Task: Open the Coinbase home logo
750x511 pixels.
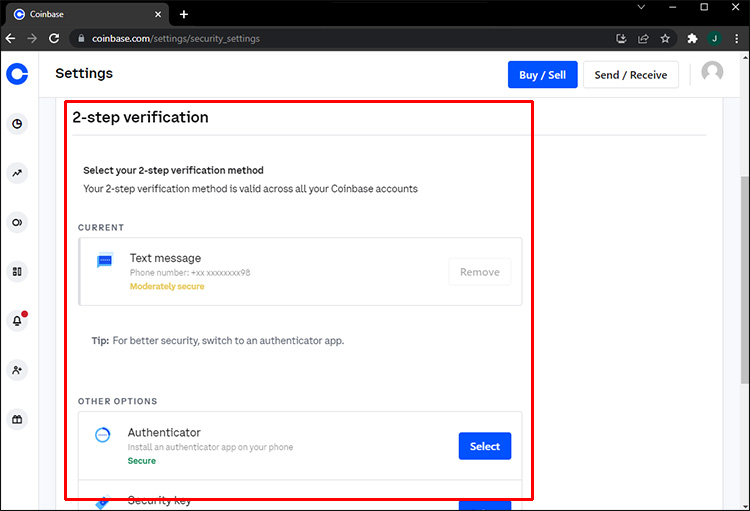Action: pyautogui.click(x=17, y=74)
